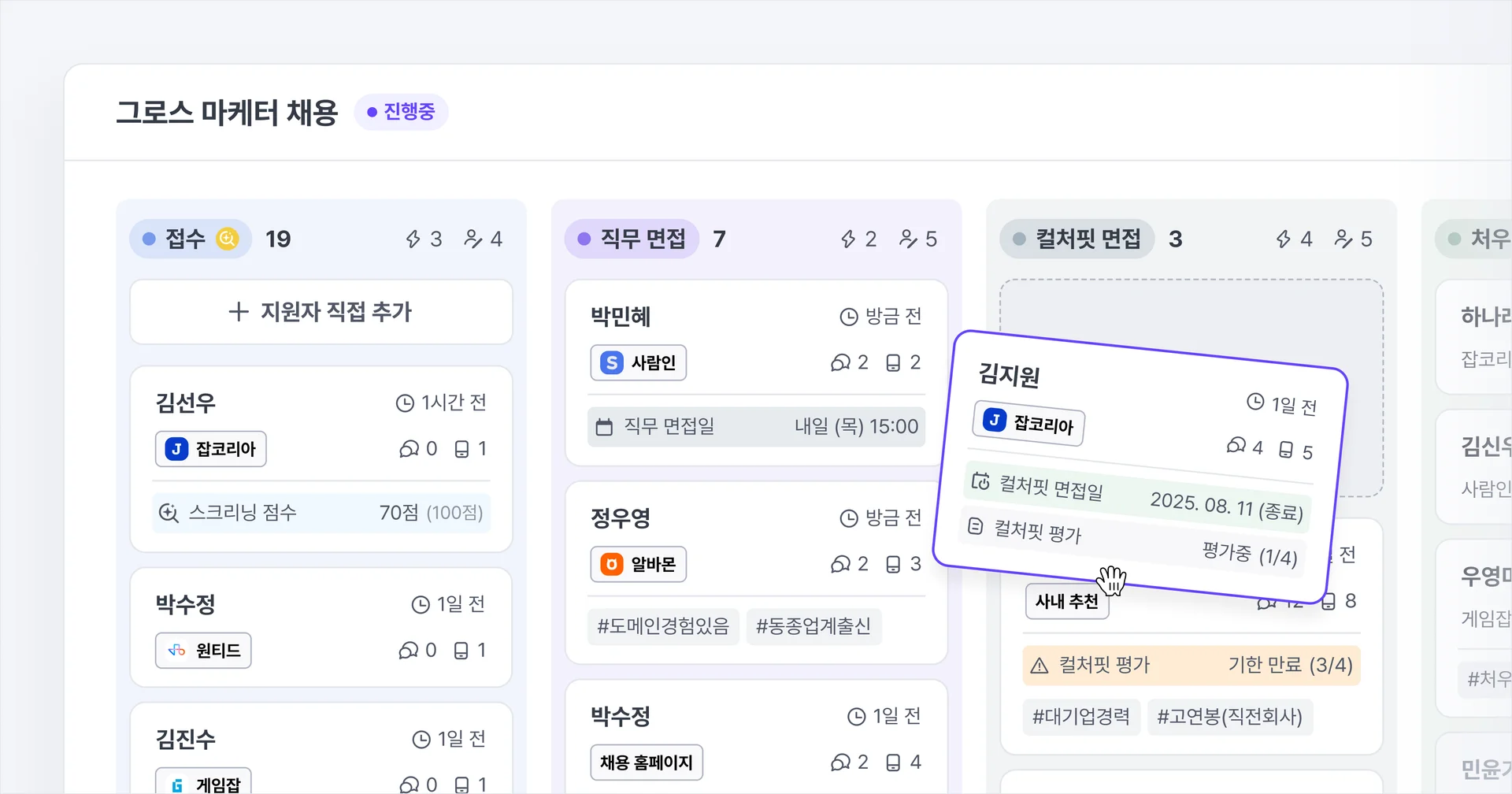This screenshot has height=794, width=1512.
Task: Click the warning icon beside 컬처핏 평가
Action: pos(1040,665)
